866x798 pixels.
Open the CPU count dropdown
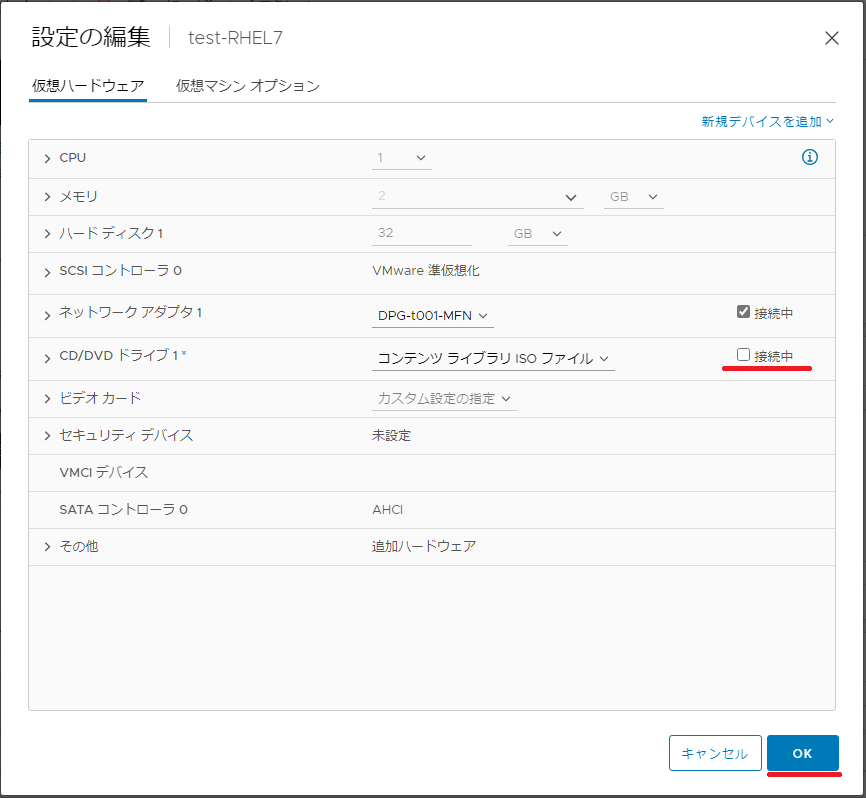(x=402, y=158)
